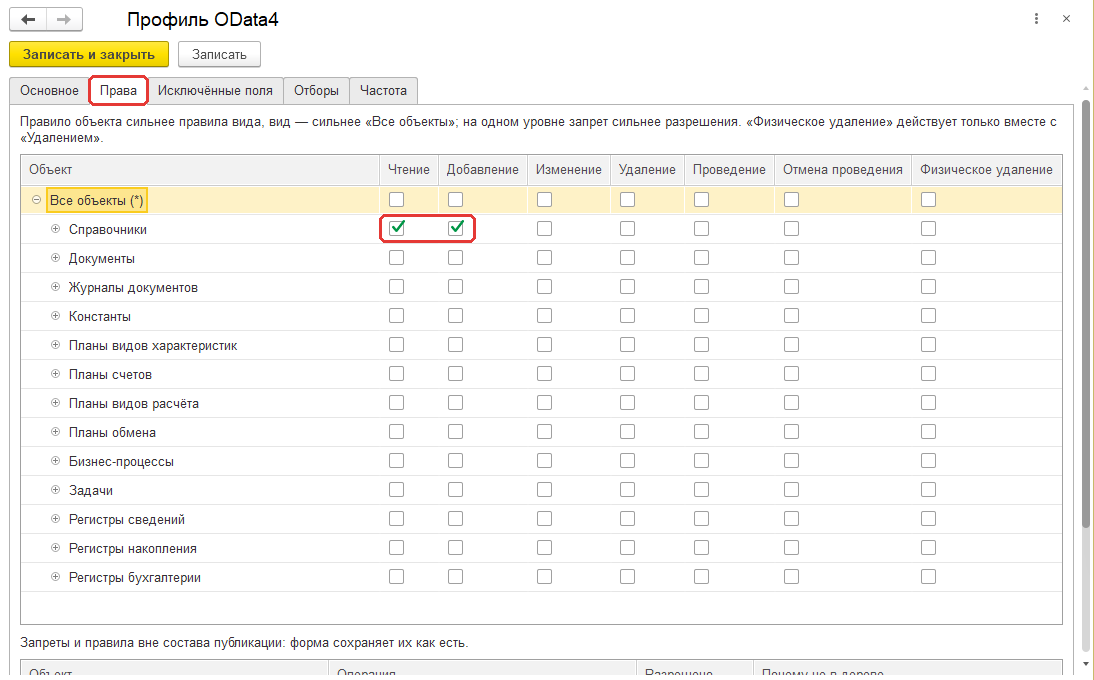This screenshot has width=1094, height=680.
Task: Open the three-dot more actions menu
Action: pyautogui.click(x=1036, y=19)
